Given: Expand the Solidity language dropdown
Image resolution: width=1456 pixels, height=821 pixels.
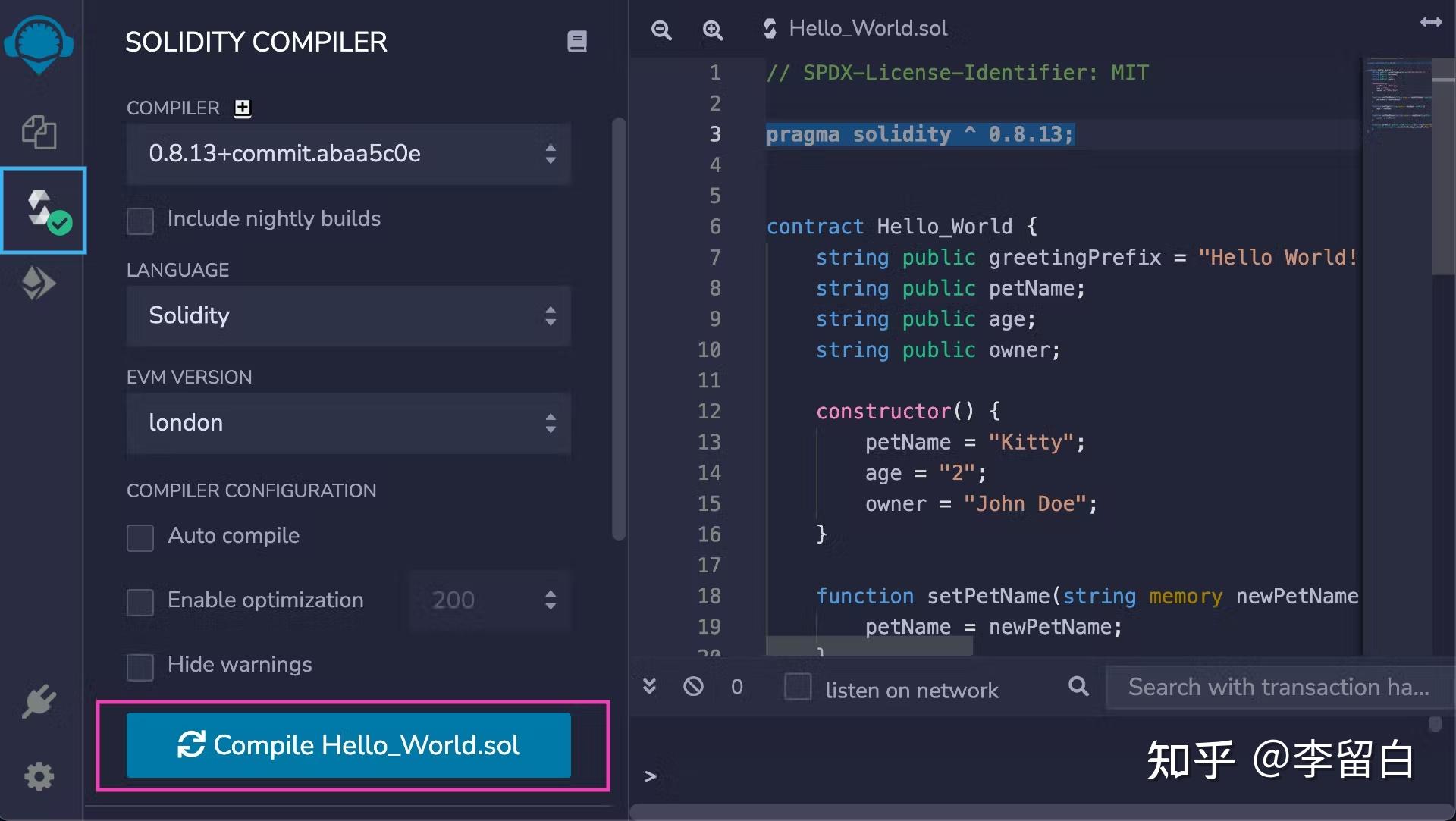Looking at the screenshot, I should (x=348, y=316).
